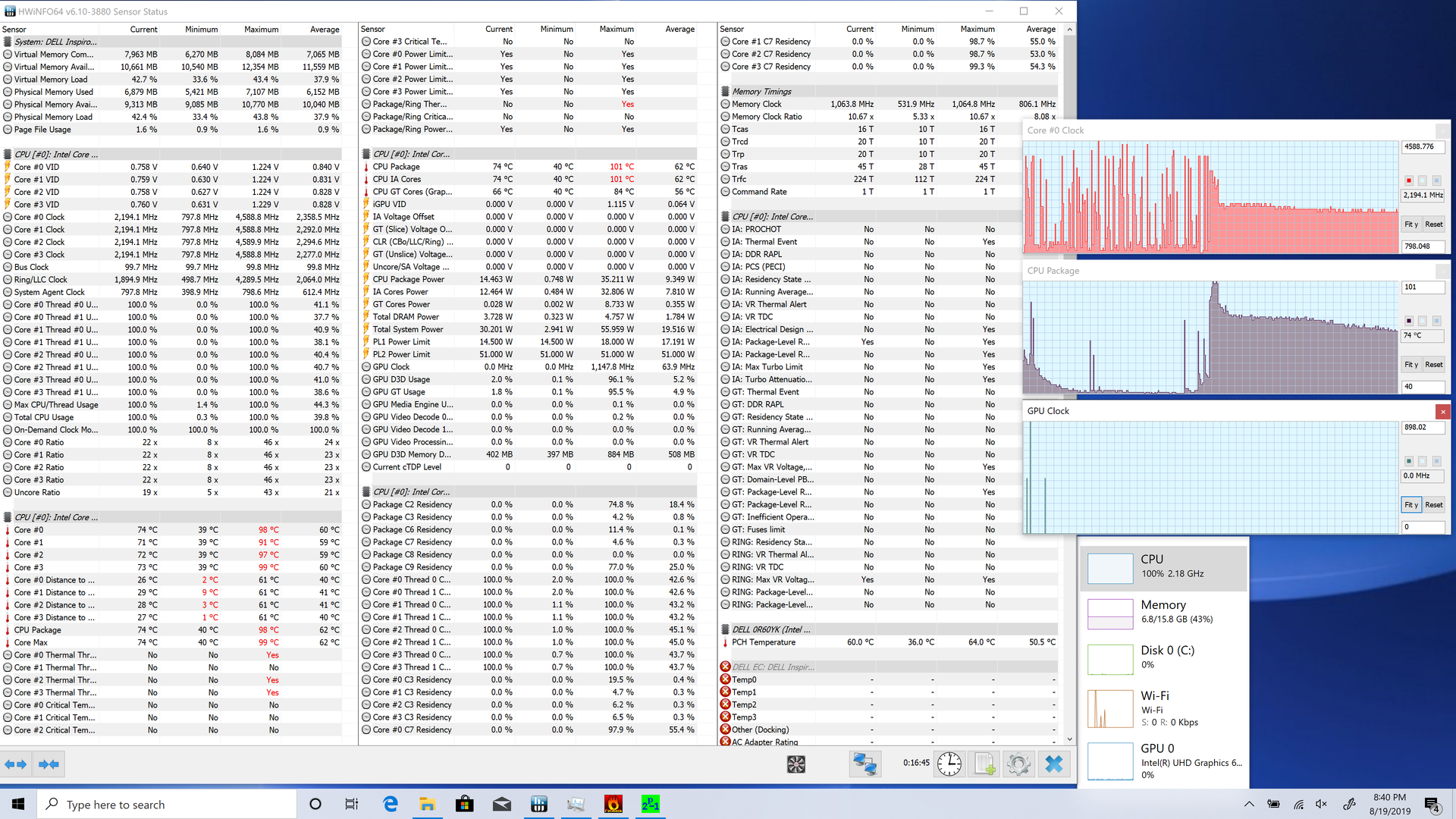1456x819 pixels.
Task: Click the shrink columns arrows icon
Action: click(x=49, y=764)
